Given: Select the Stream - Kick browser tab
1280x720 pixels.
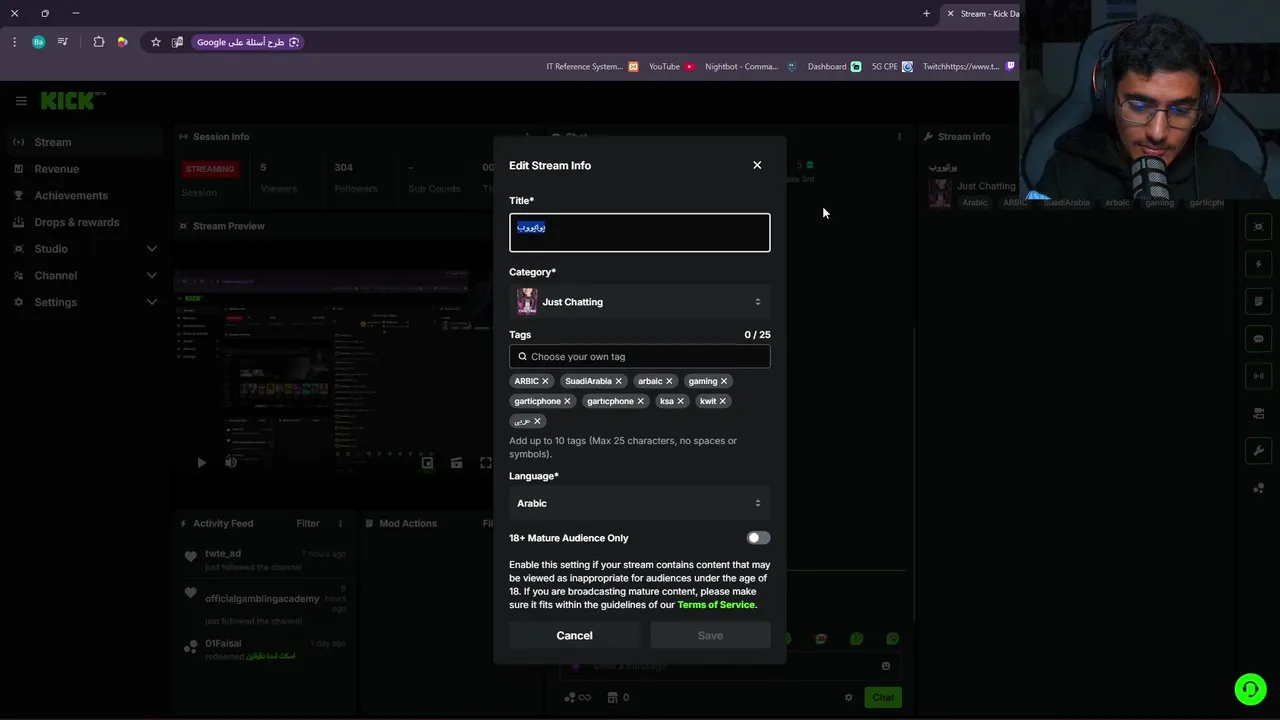Looking at the screenshot, I should click(982, 14).
